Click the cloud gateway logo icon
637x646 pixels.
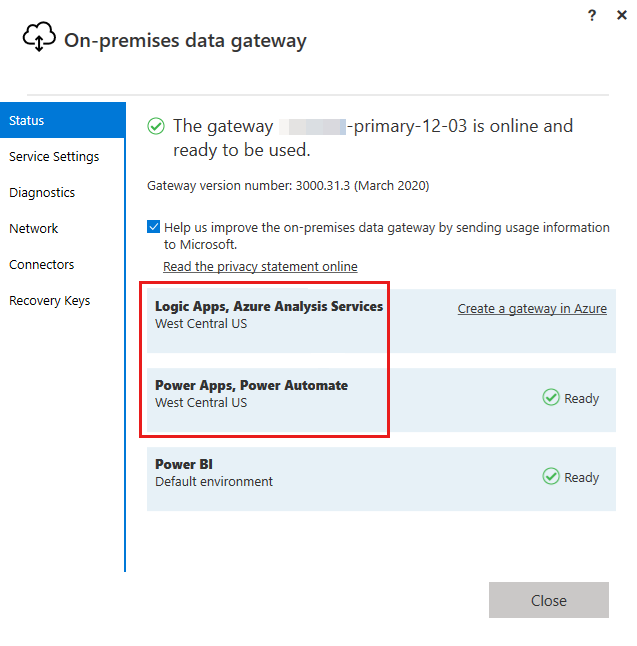(38, 38)
